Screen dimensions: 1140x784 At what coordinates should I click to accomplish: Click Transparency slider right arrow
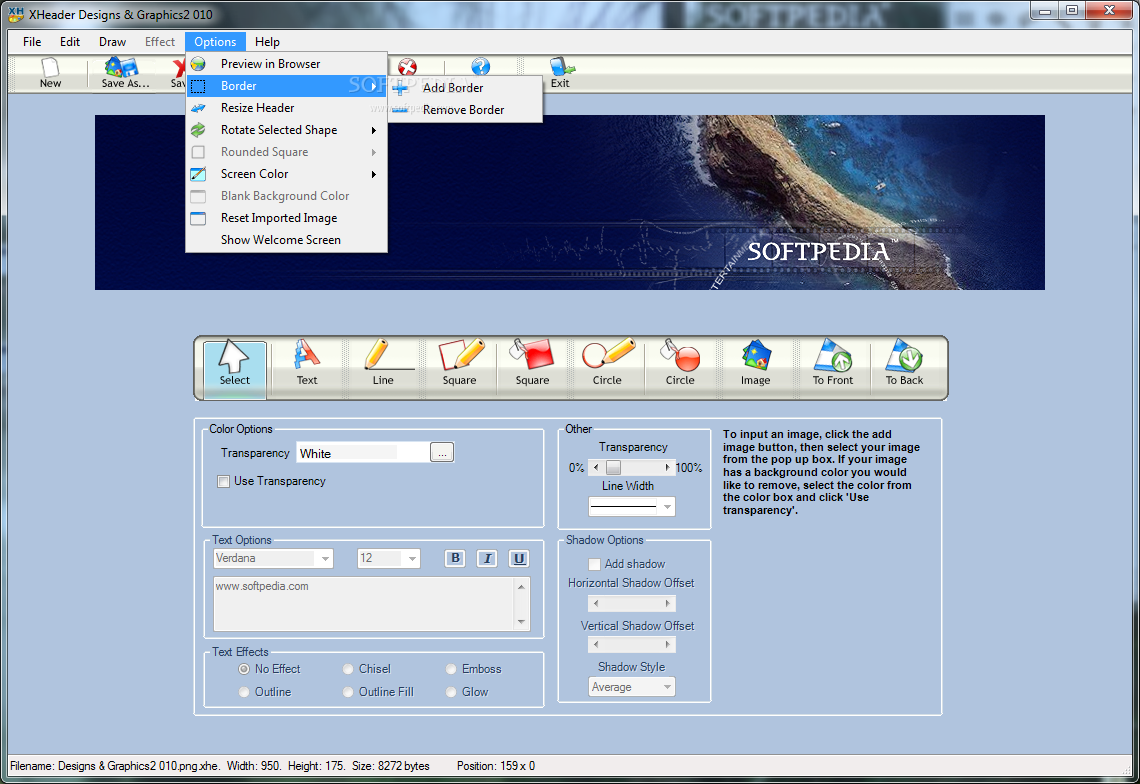click(667, 468)
